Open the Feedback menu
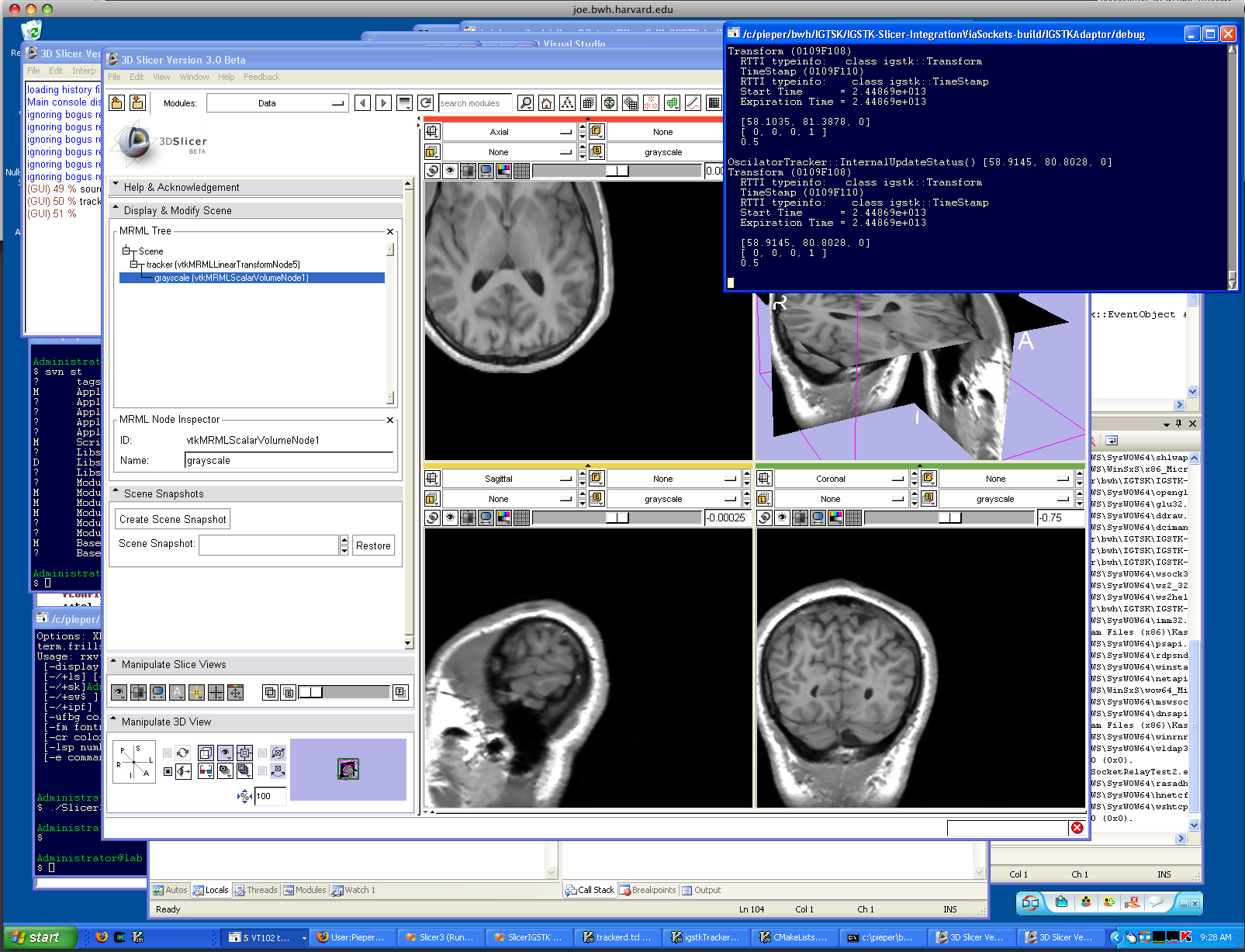 [261, 77]
